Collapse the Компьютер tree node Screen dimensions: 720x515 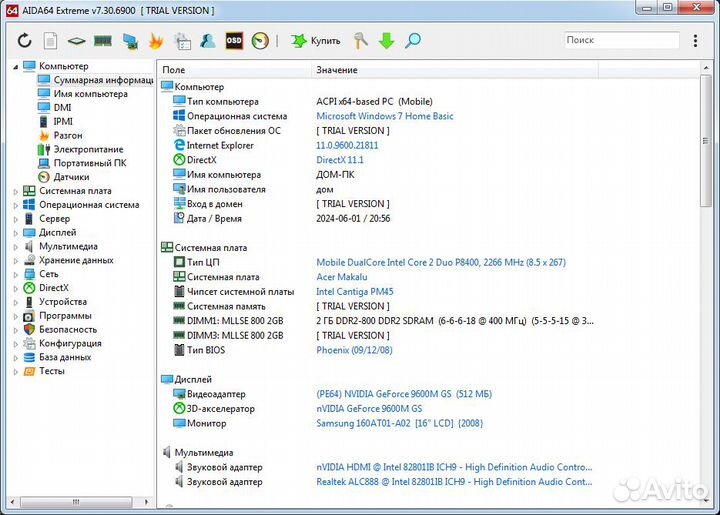(x=15, y=67)
